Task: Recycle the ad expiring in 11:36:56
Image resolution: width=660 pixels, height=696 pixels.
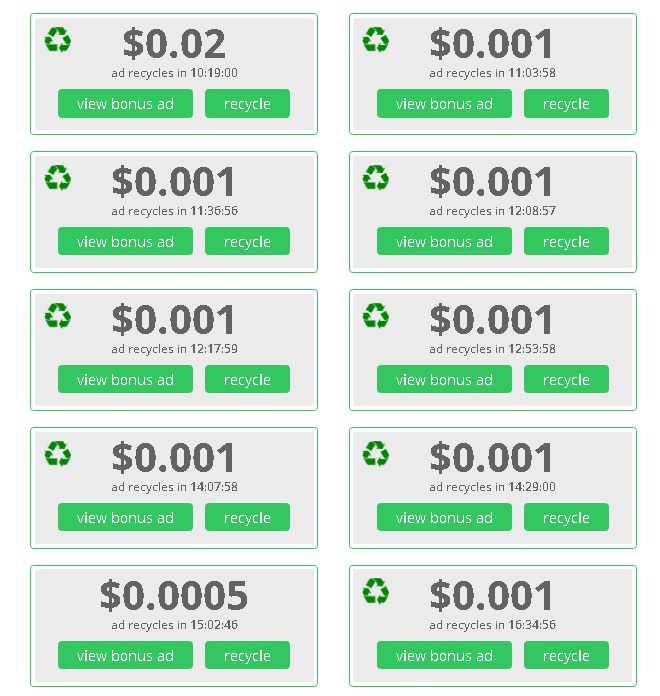Action: point(247,241)
